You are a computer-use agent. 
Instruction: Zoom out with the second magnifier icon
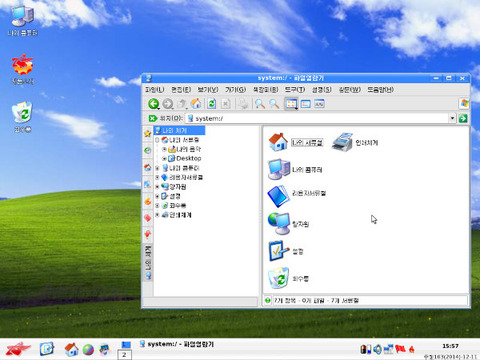tap(274, 104)
